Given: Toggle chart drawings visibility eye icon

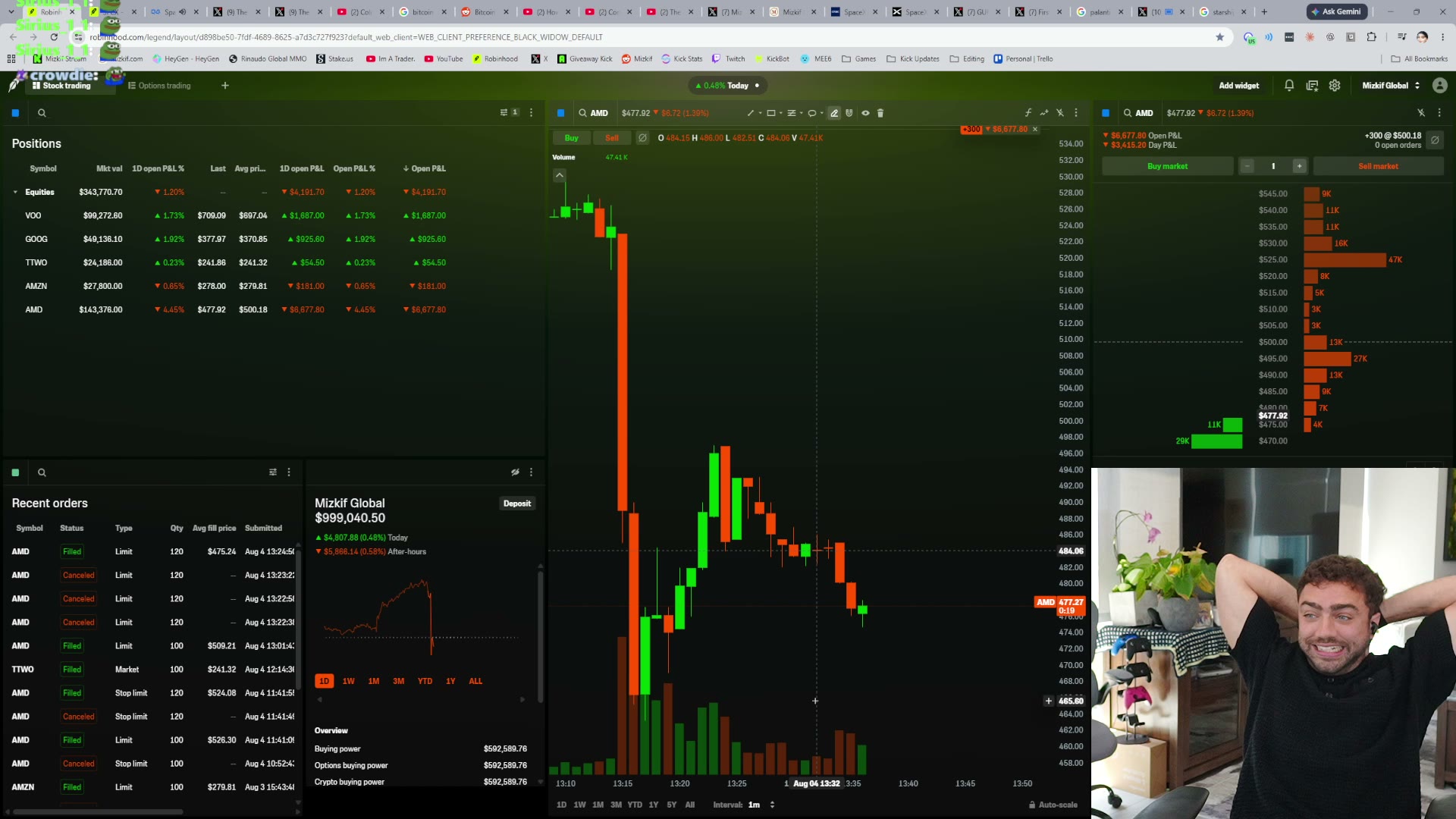Looking at the screenshot, I should click(x=865, y=113).
